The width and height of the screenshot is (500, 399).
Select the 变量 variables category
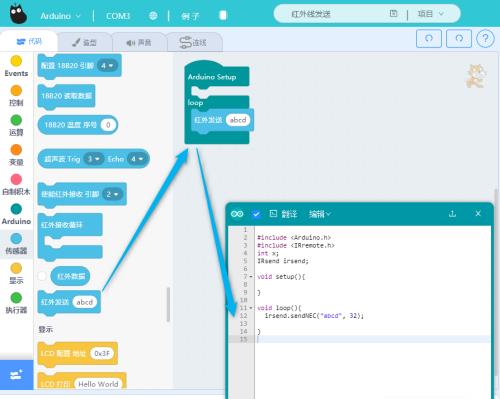[x=16, y=155]
